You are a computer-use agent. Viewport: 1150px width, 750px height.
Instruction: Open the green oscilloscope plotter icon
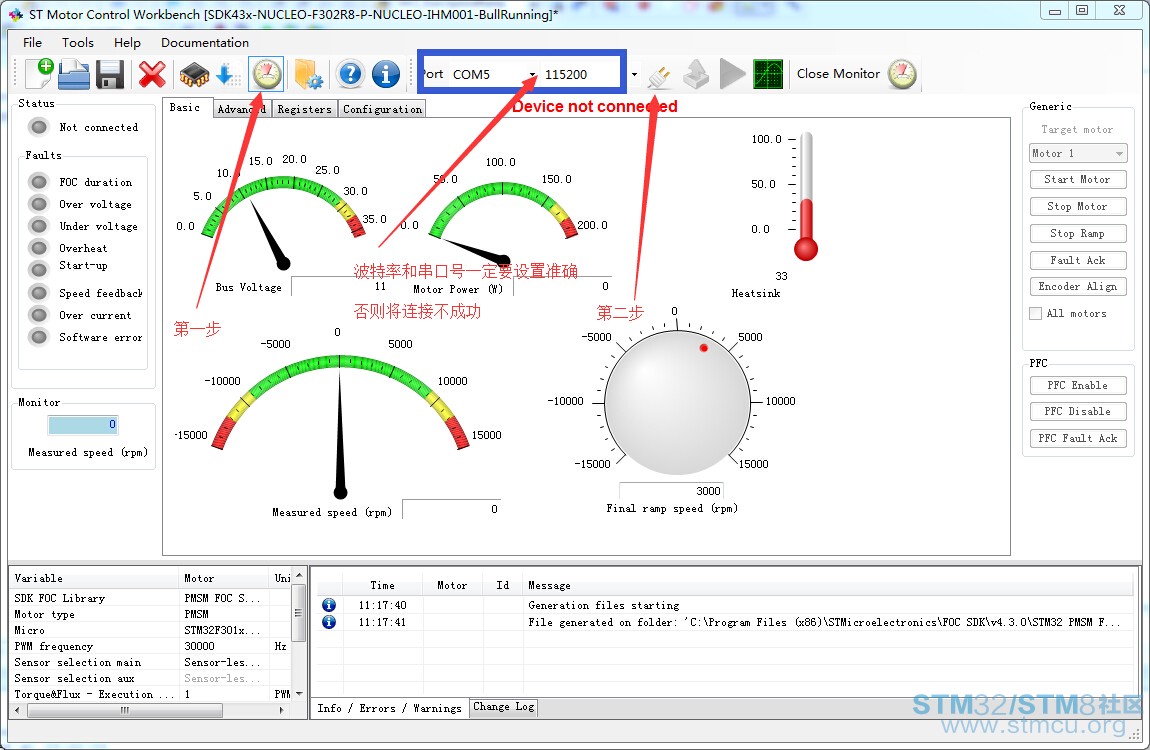point(768,74)
